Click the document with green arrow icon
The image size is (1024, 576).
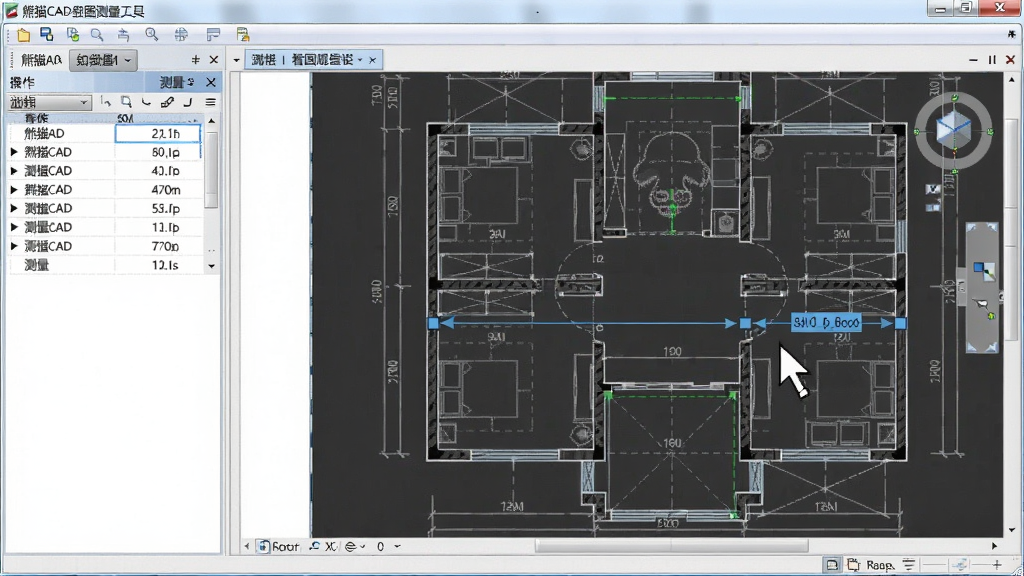72,35
